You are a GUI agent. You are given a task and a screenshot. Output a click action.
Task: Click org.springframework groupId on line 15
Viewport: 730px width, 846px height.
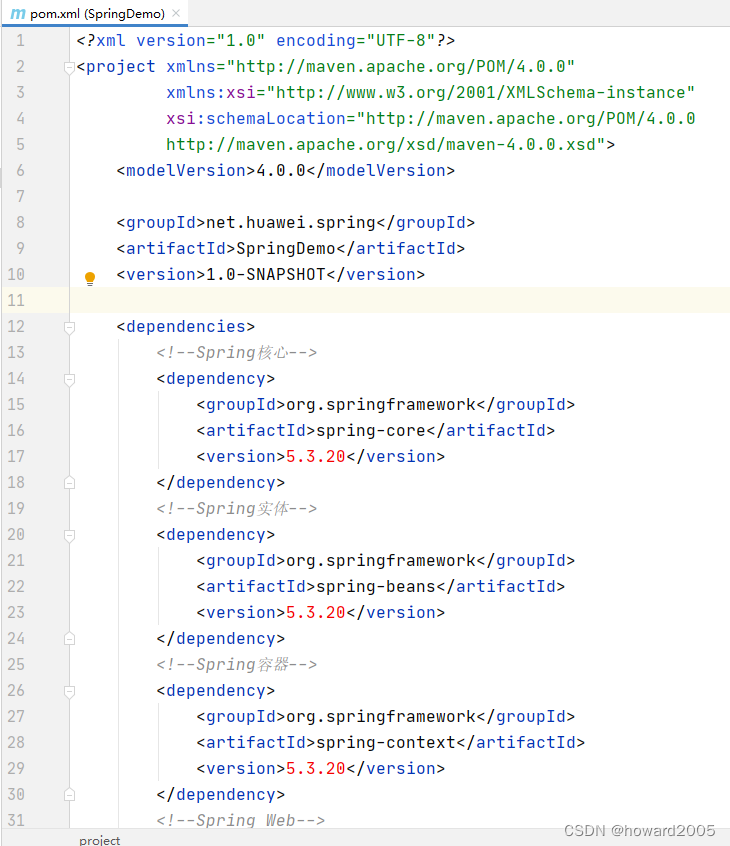click(x=380, y=405)
